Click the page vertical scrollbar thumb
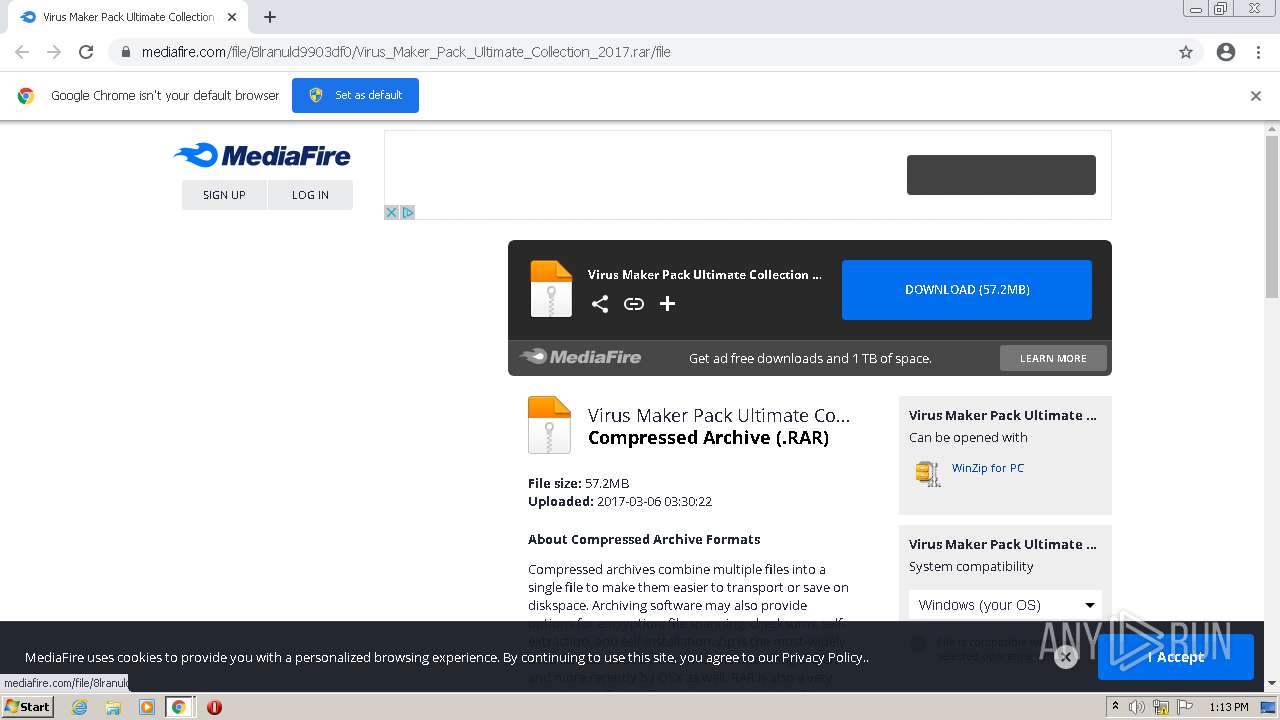This screenshot has width=1280, height=720. [x=1272, y=217]
